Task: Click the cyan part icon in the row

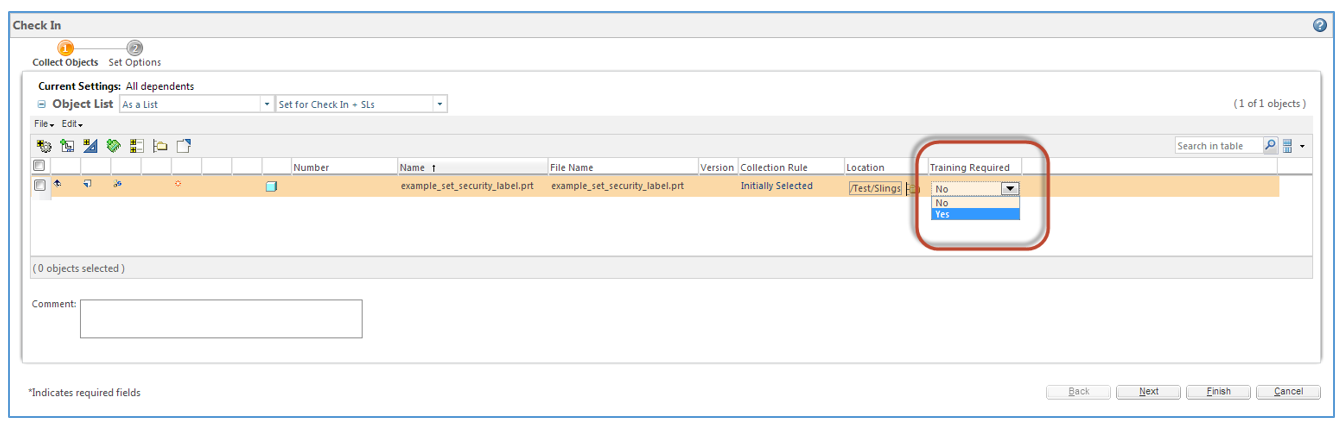Action: [x=270, y=186]
